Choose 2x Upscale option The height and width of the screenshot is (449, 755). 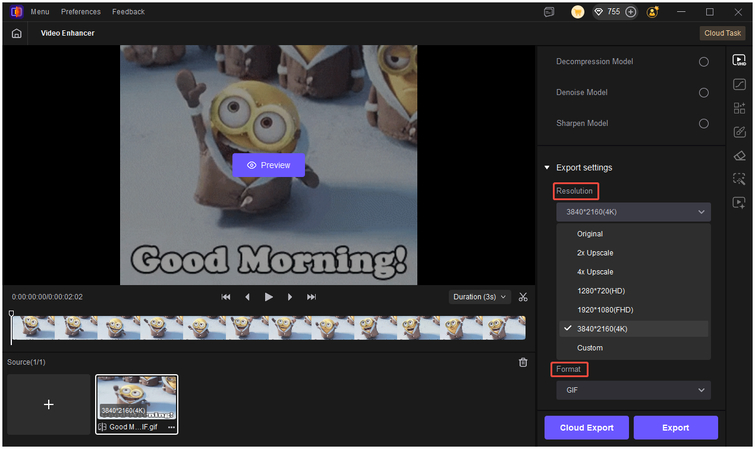tap(633, 253)
